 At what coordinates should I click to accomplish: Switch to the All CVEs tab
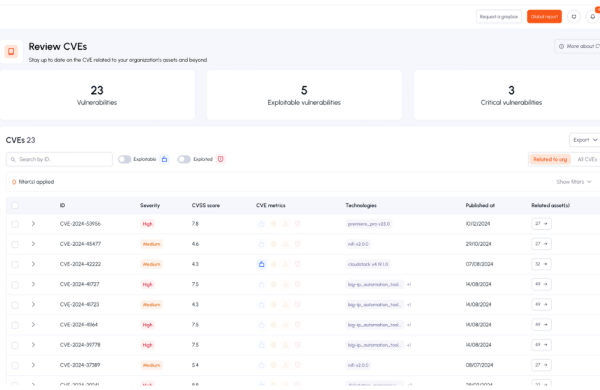pos(587,159)
